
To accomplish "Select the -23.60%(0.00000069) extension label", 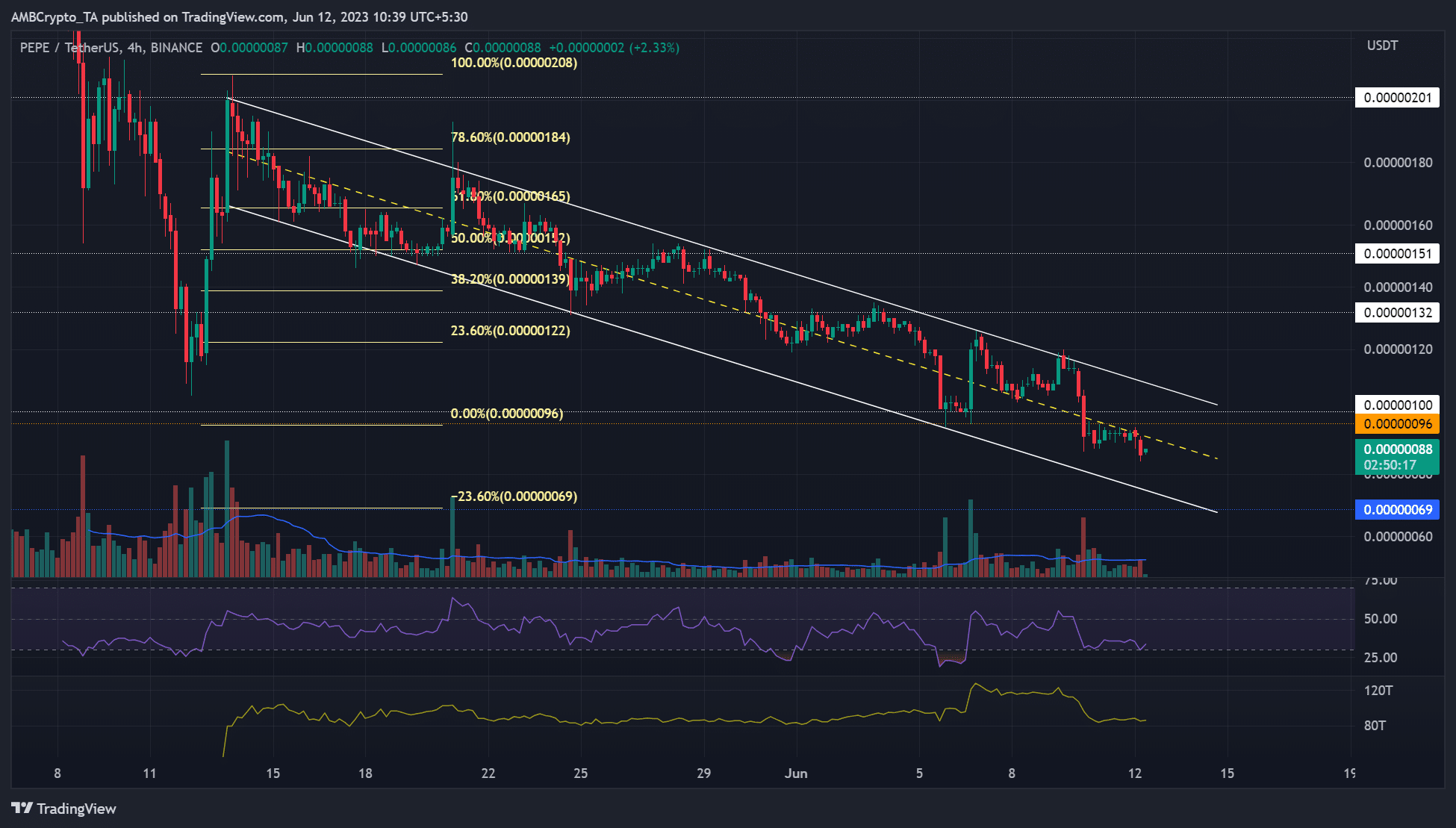I will tap(514, 497).
